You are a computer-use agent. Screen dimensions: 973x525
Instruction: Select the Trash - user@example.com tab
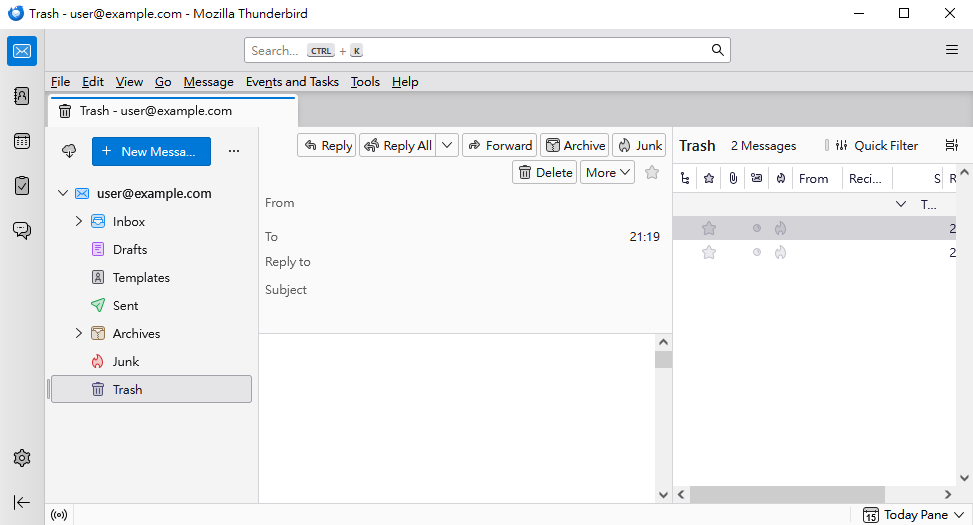click(x=173, y=111)
